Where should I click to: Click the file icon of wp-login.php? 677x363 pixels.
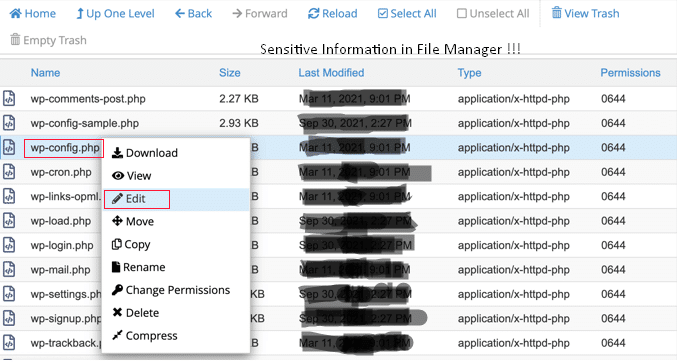click(9, 245)
